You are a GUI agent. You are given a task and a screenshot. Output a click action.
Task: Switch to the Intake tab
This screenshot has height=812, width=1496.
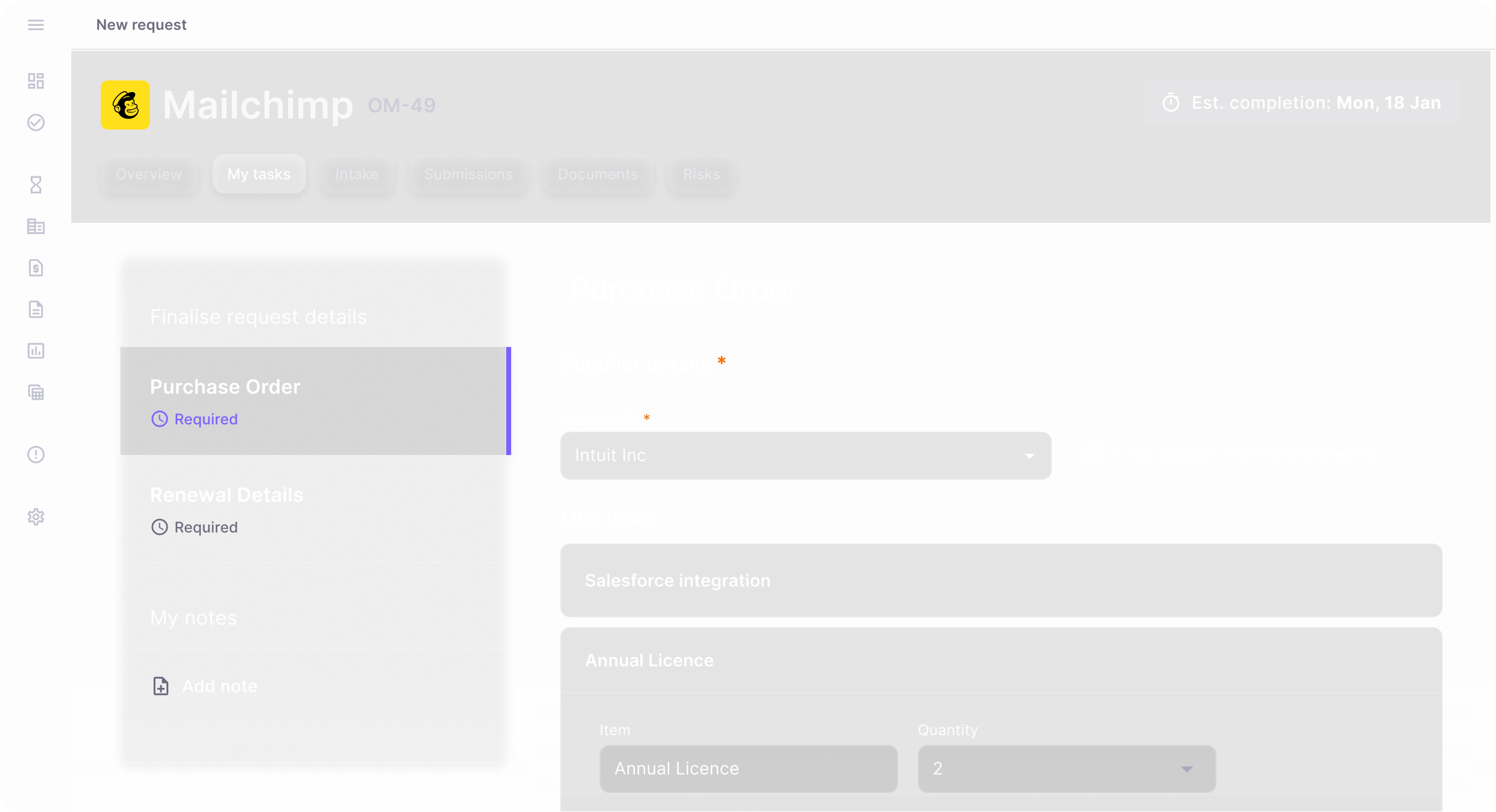[357, 174]
